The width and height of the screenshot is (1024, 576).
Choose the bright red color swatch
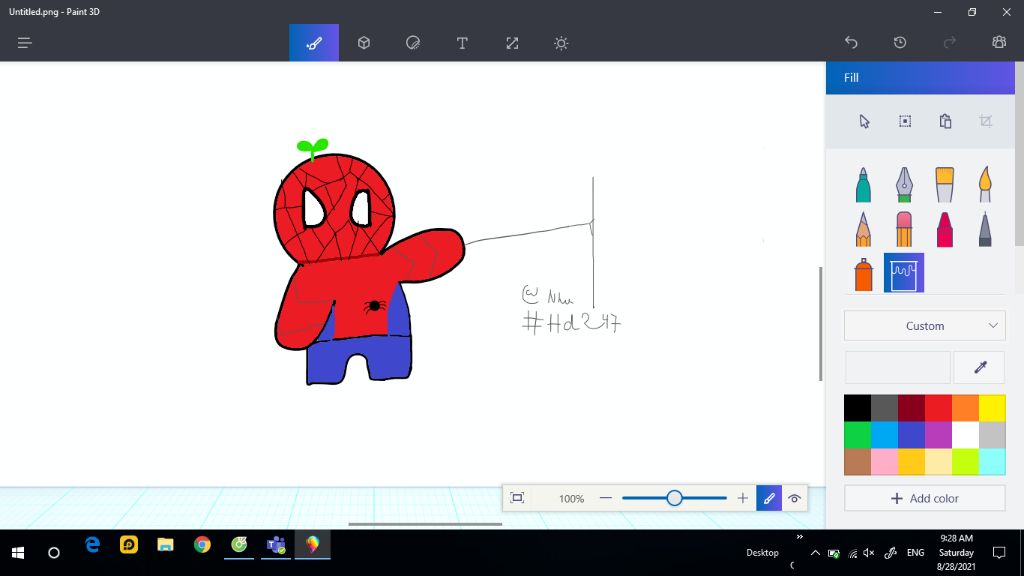[x=938, y=408]
